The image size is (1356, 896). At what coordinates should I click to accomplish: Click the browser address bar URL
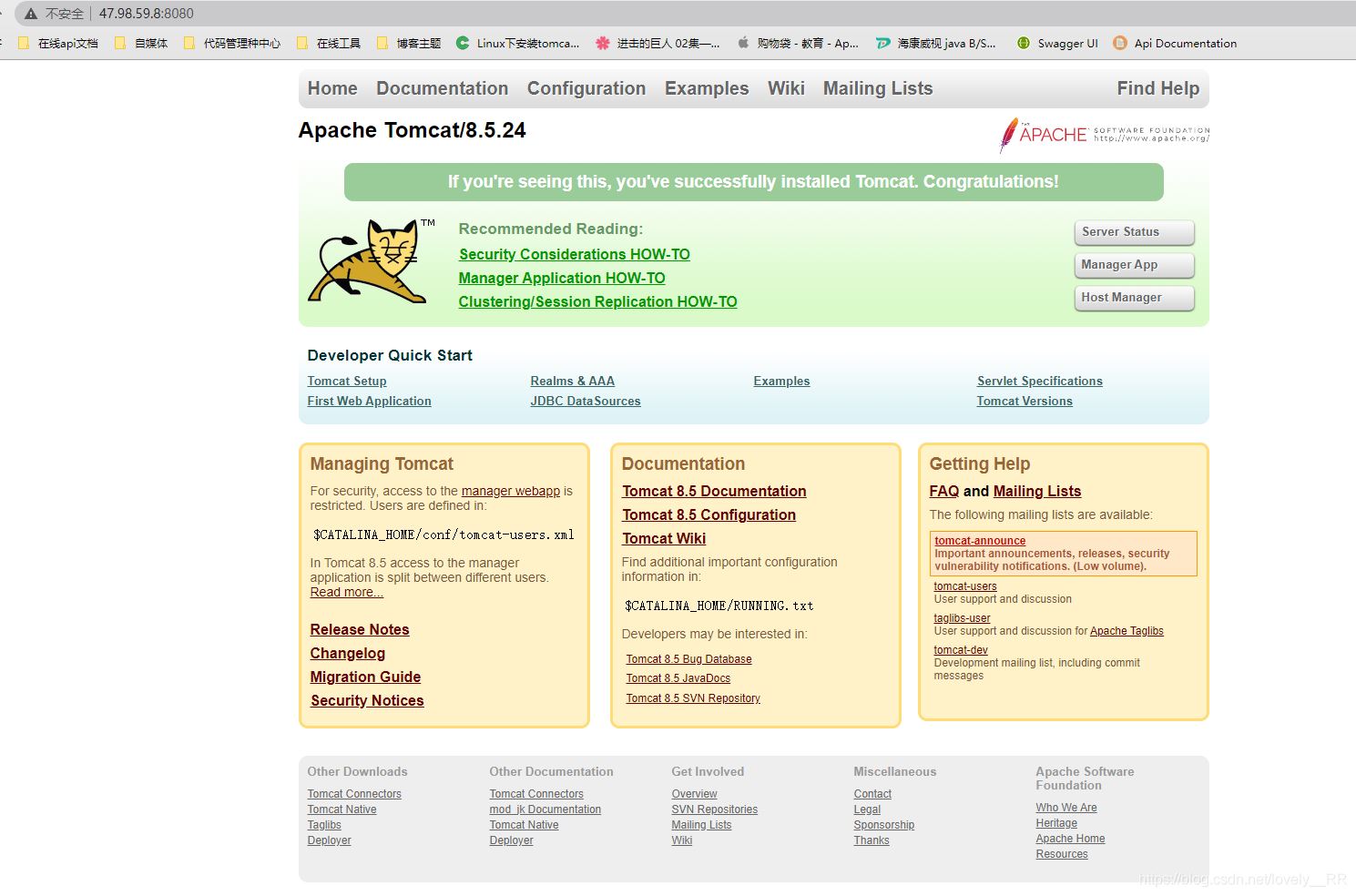146,14
